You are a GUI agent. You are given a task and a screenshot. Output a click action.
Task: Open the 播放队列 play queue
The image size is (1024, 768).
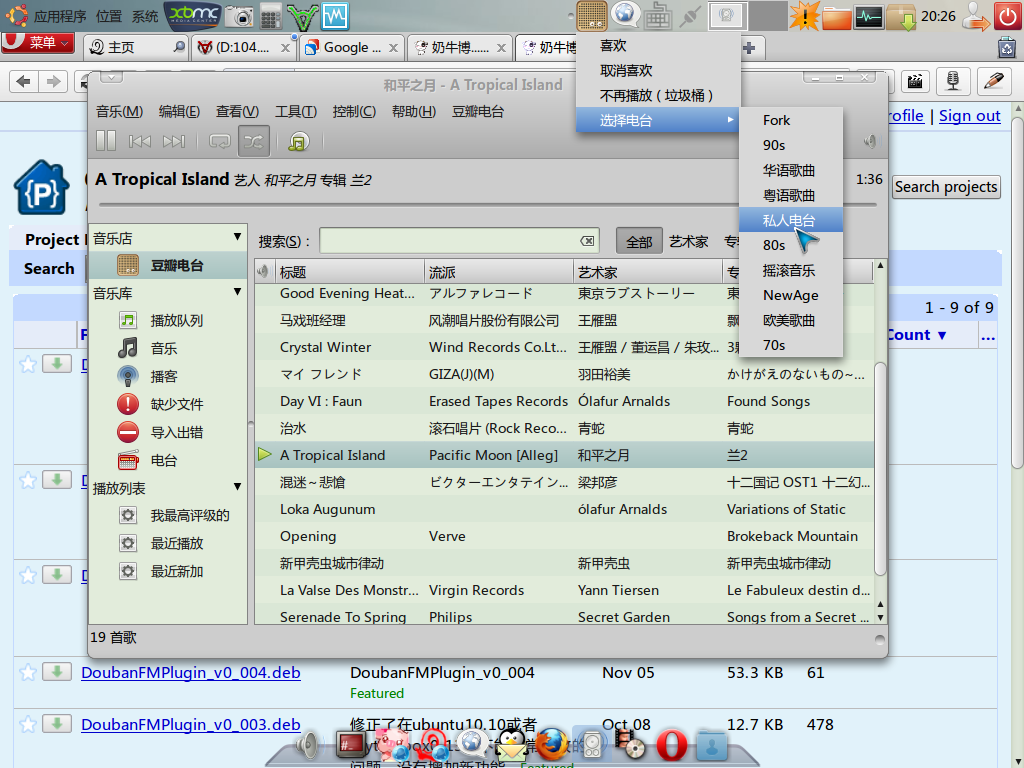[x=176, y=320]
